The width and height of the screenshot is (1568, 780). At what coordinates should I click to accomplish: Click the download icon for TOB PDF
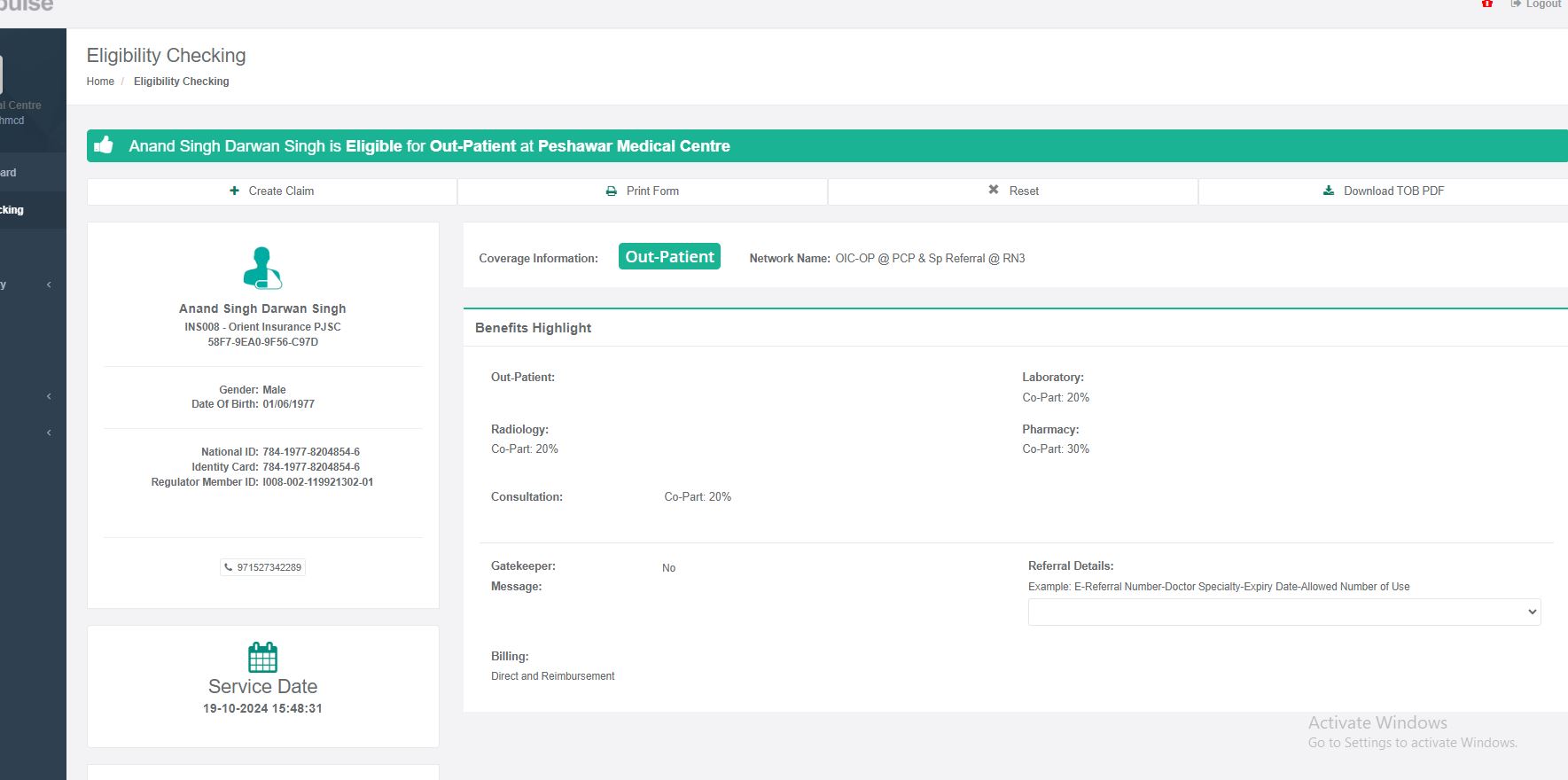pos(1328,191)
